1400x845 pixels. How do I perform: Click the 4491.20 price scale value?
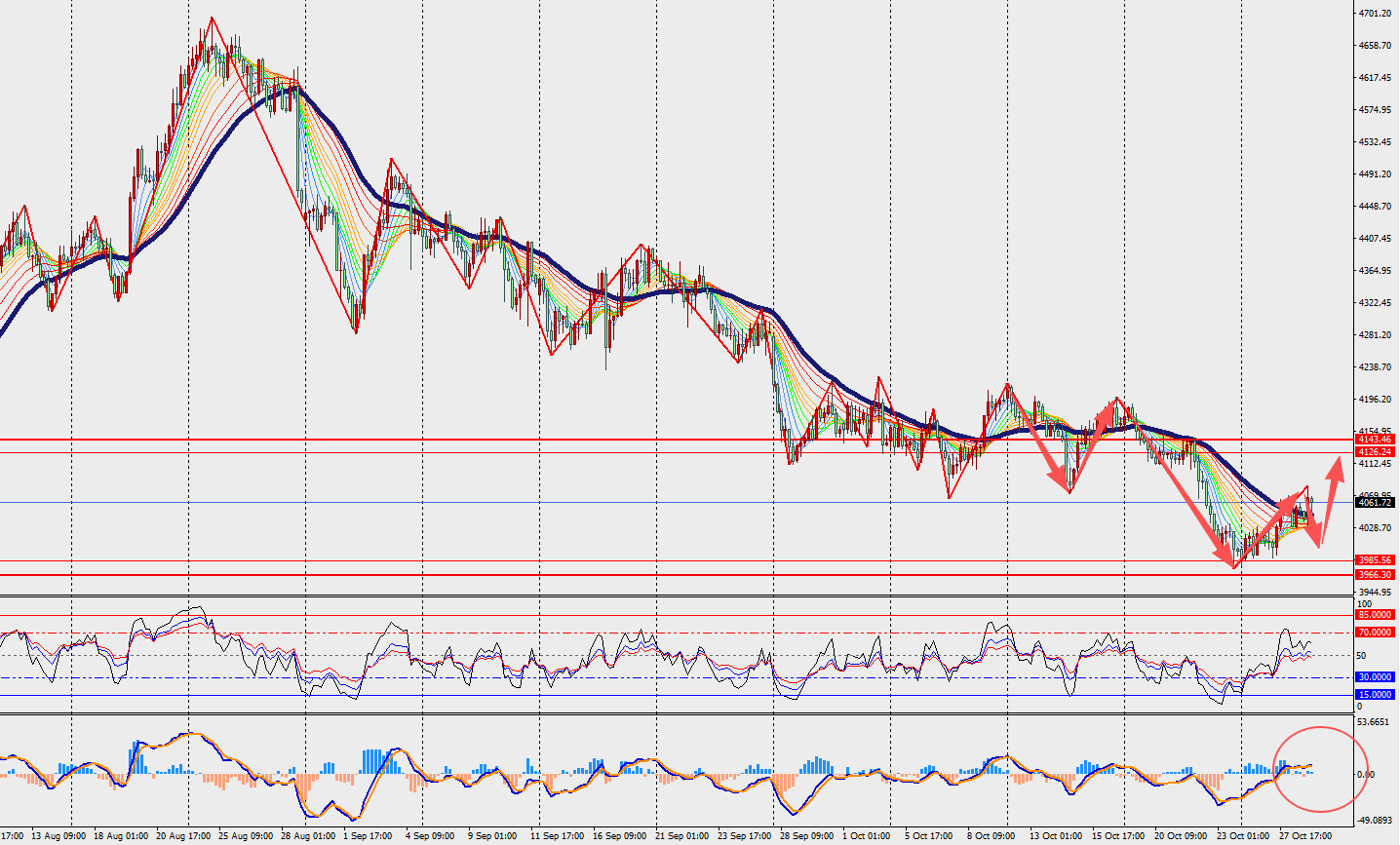coord(1375,174)
